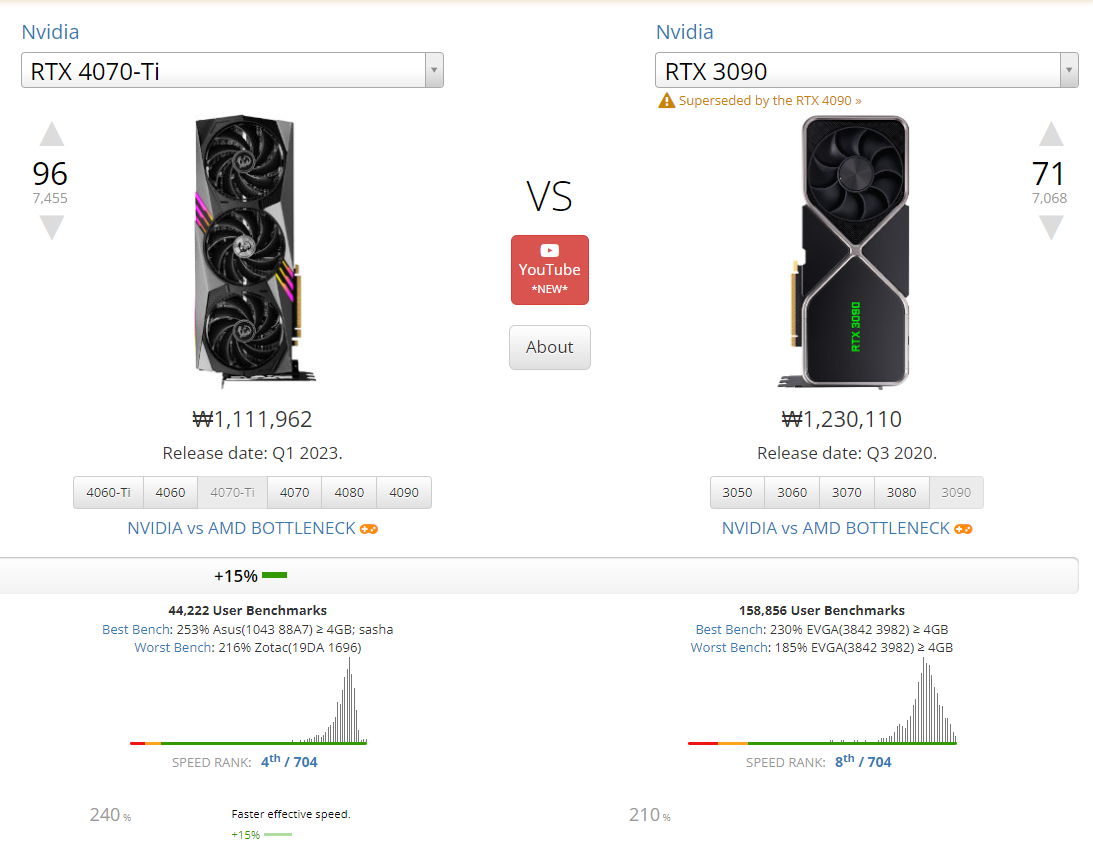This screenshot has width=1093, height=855.
Task: Expand the RTX 4070-Ti model dropdown
Action: pos(433,71)
